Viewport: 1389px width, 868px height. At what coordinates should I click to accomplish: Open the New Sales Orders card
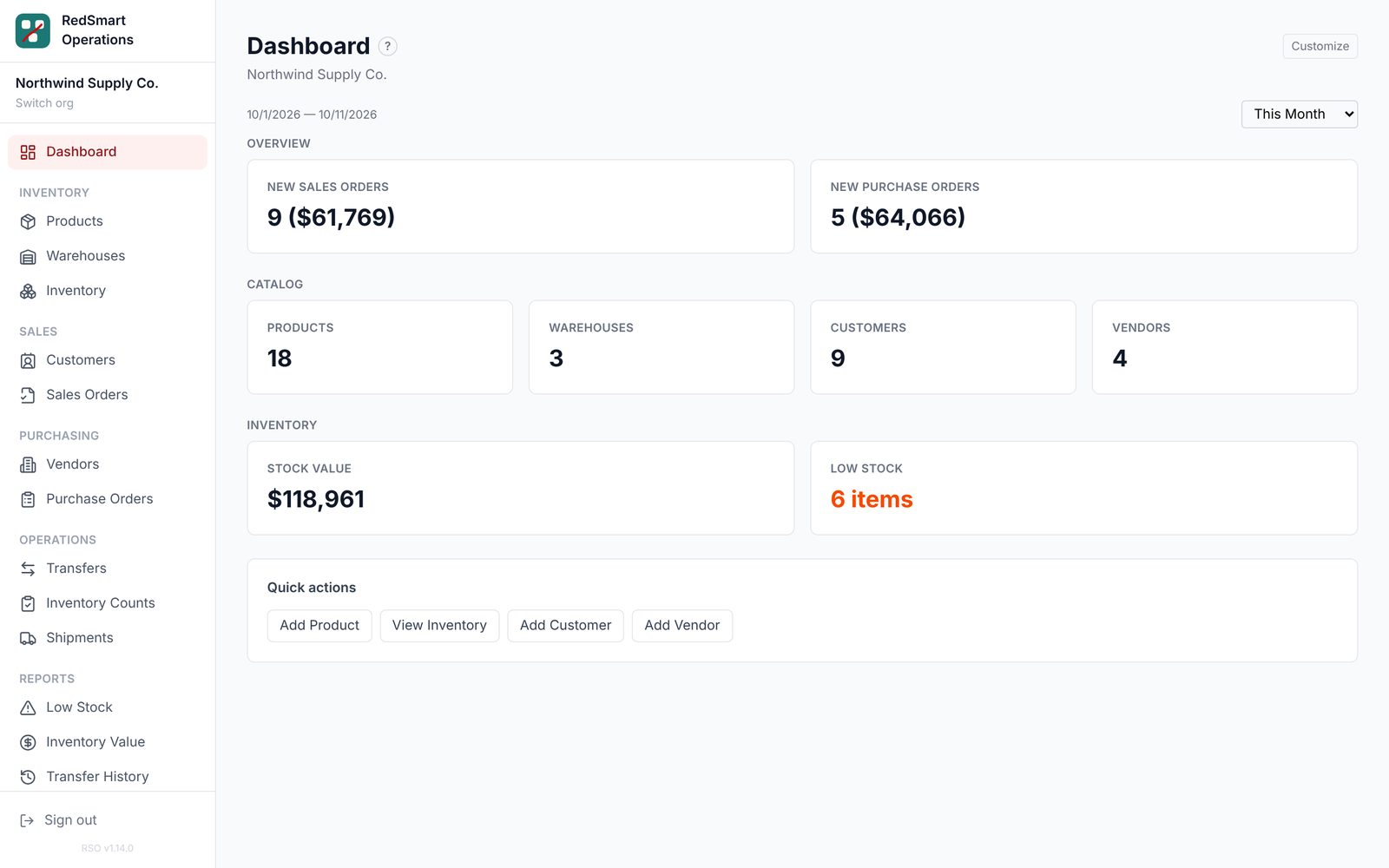(x=520, y=207)
